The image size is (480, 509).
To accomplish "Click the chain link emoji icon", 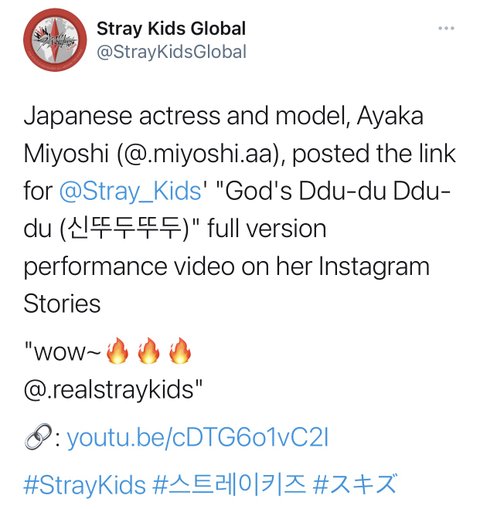I will 38,436.
